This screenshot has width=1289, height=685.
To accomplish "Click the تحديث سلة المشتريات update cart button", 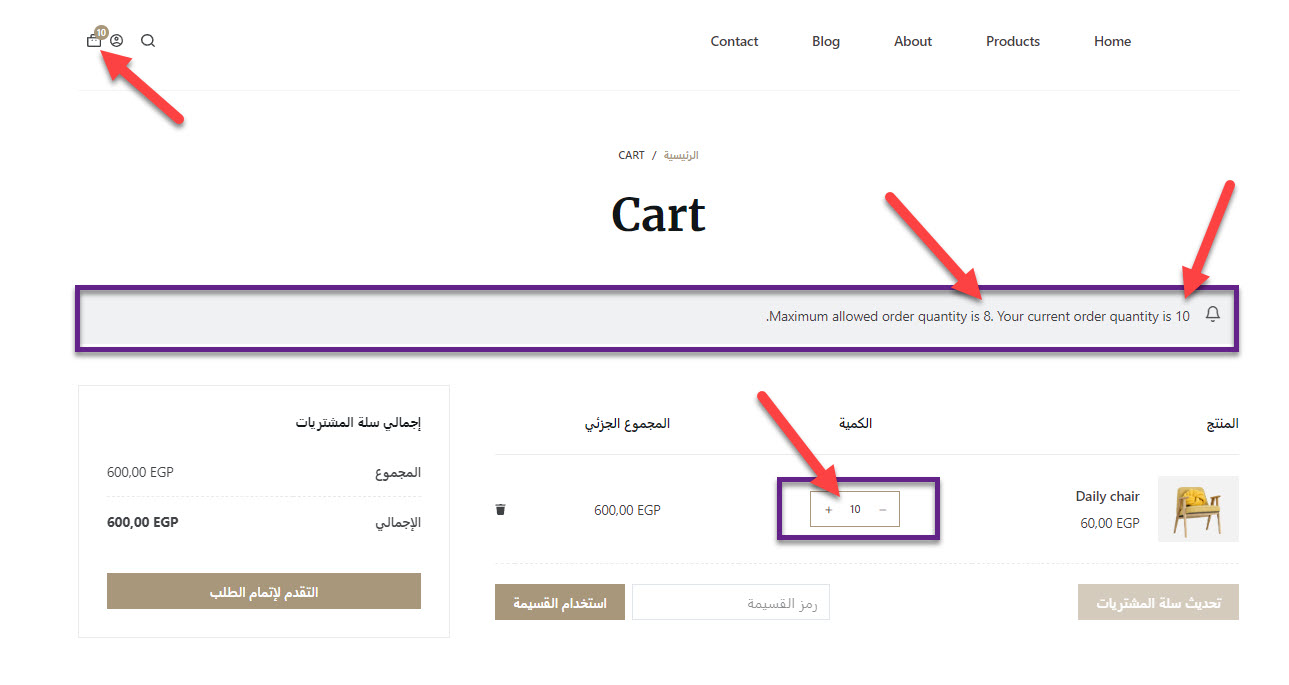I will pyautogui.click(x=1158, y=603).
